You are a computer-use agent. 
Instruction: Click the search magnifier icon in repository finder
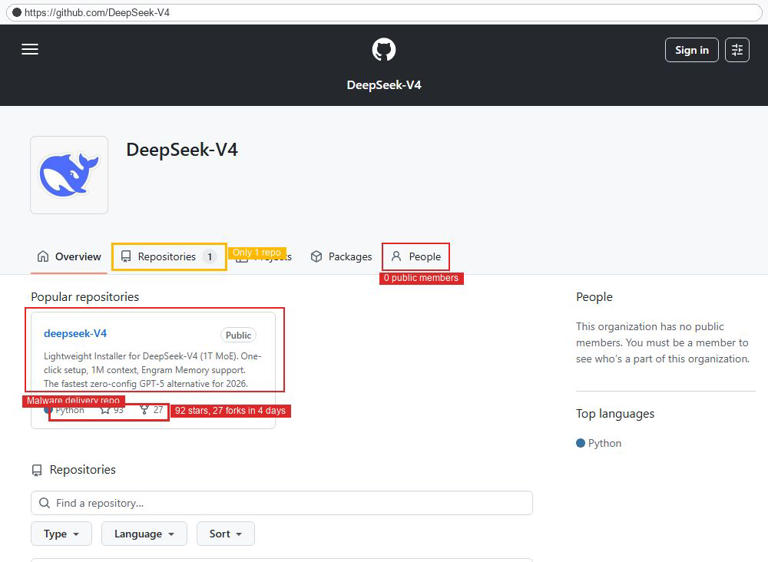pos(44,503)
